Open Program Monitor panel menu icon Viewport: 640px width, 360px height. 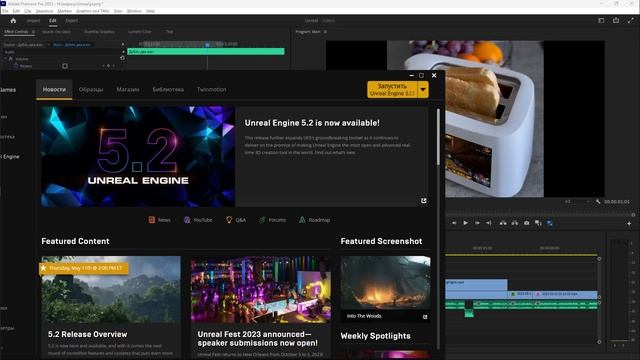[325, 32]
